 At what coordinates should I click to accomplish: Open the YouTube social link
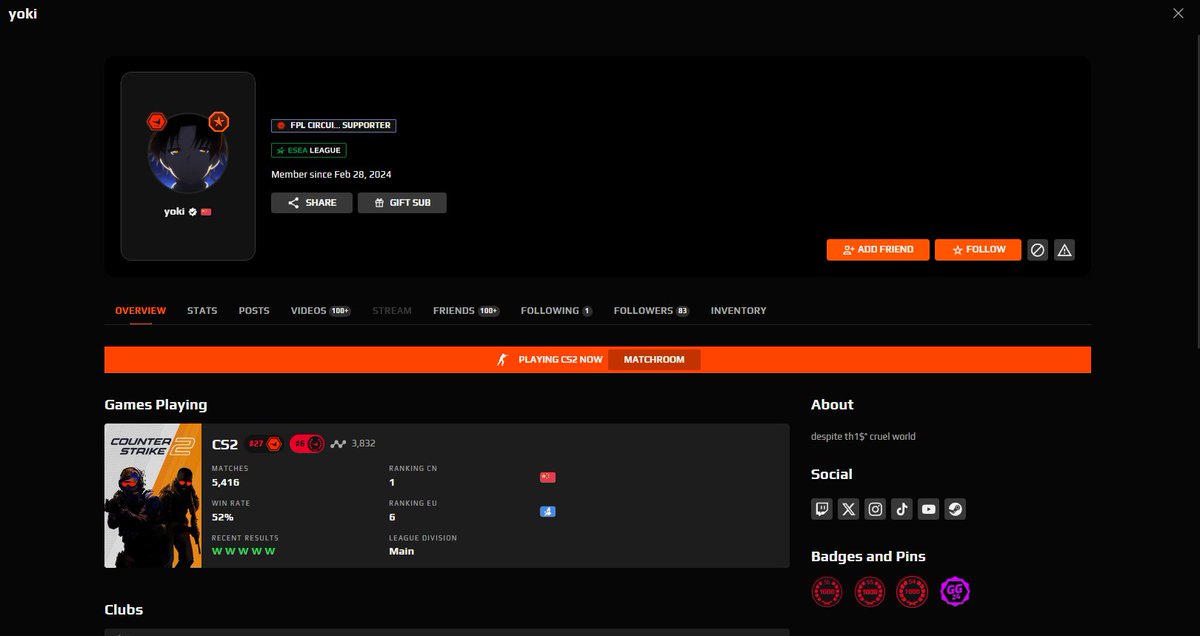(x=929, y=509)
